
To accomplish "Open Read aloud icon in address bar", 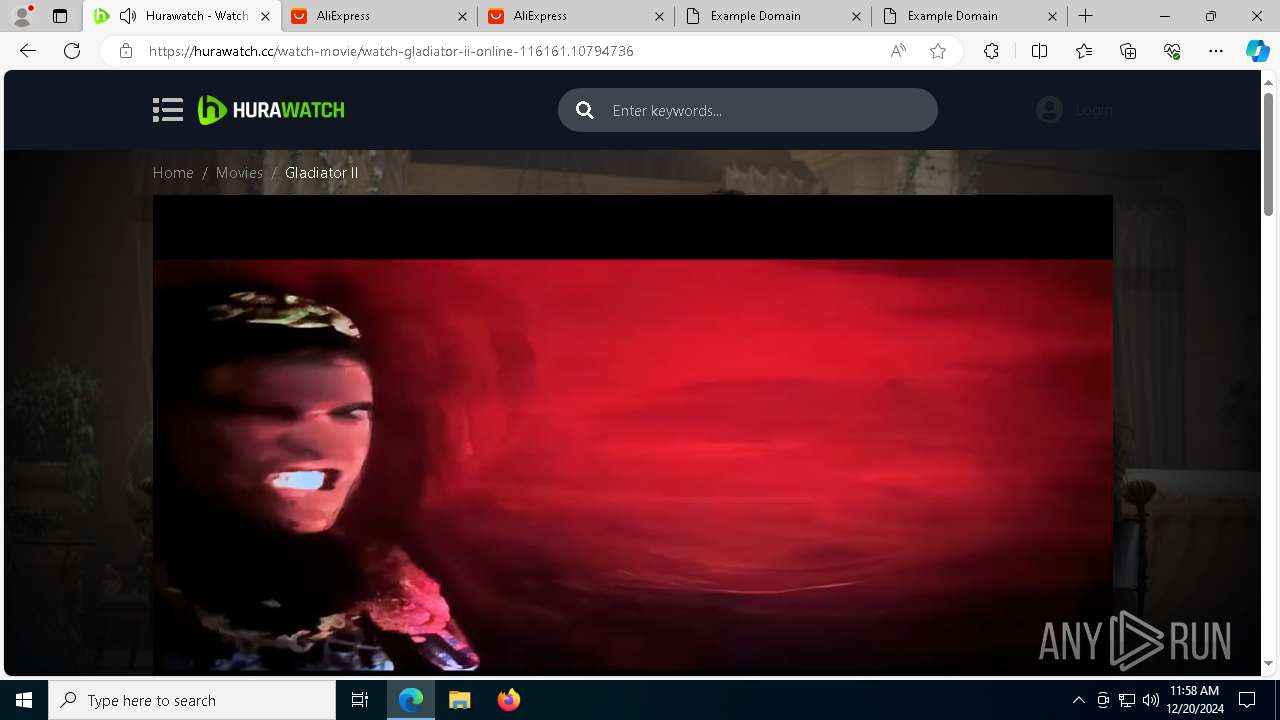I will coord(898,51).
